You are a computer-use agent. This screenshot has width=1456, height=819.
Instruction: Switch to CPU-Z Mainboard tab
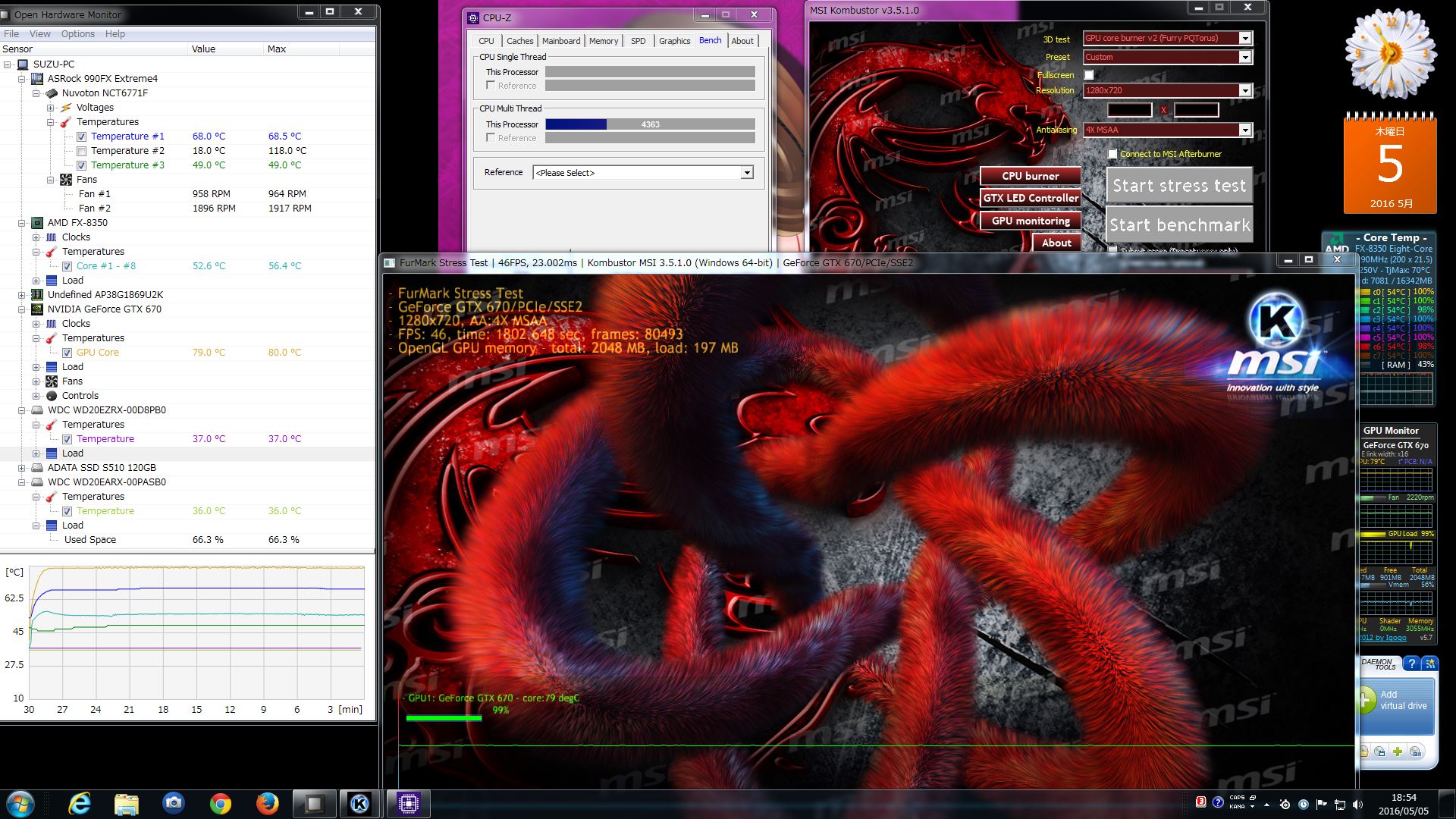coord(561,41)
